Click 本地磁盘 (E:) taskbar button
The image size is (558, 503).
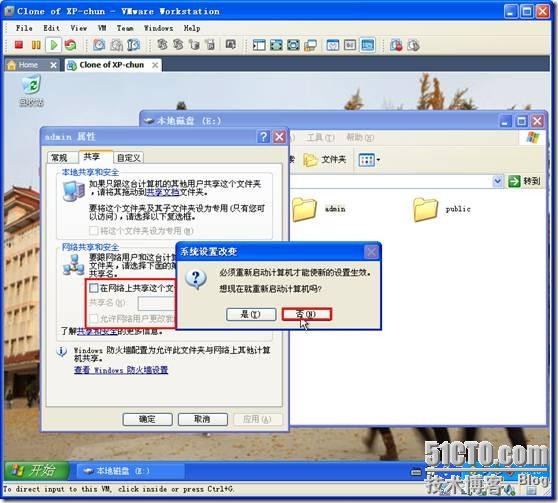click(x=131, y=471)
